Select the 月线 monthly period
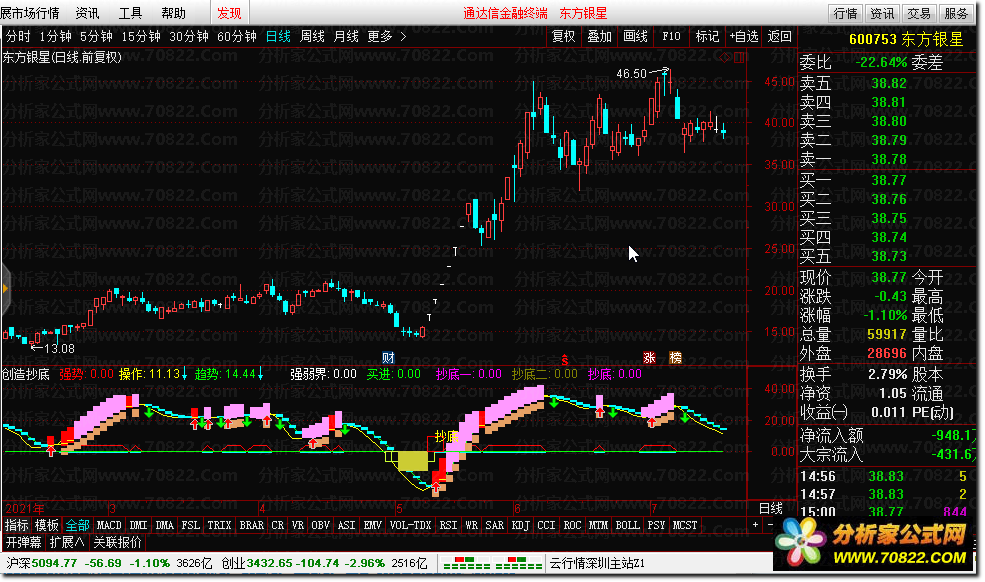This screenshot has width=985, height=582. click(x=346, y=36)
